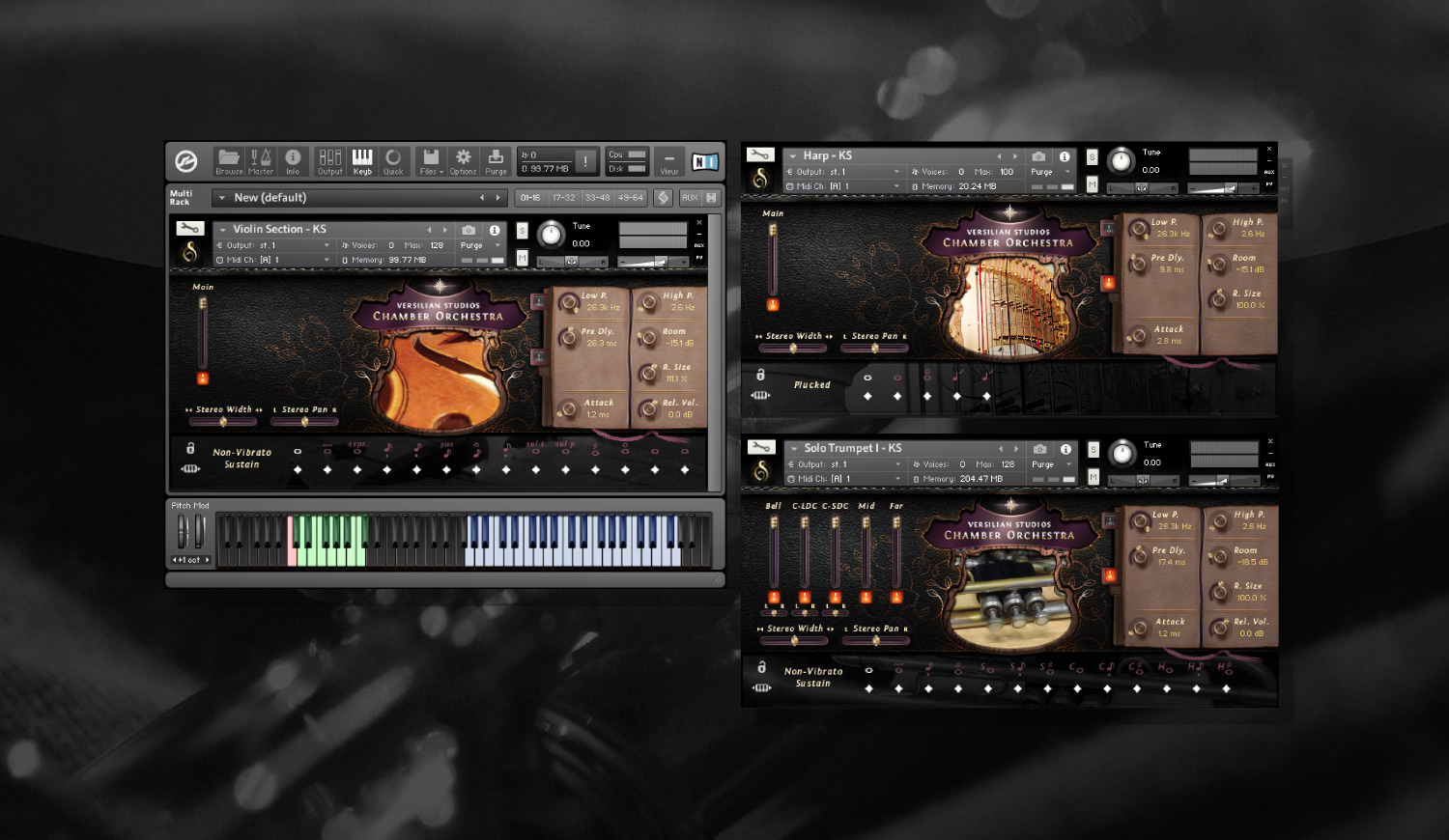Open Solo Trumpet I edit wrench
The image size is (1449, 840).
click(x=761, y=448)
